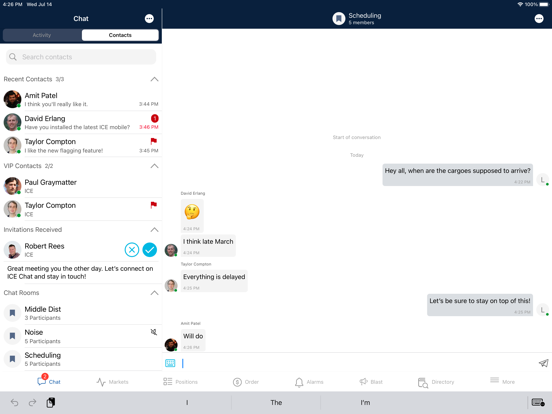Screen dimensions: 552x414
Task: Click the search magnifier icon
Action: (x=13, y=57)
